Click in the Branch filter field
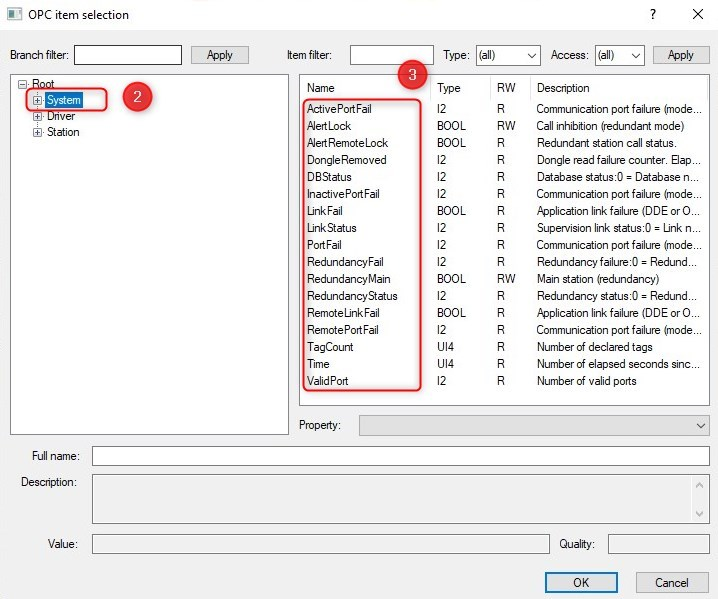This screenshot has height=599, width=718. (127, 55)
